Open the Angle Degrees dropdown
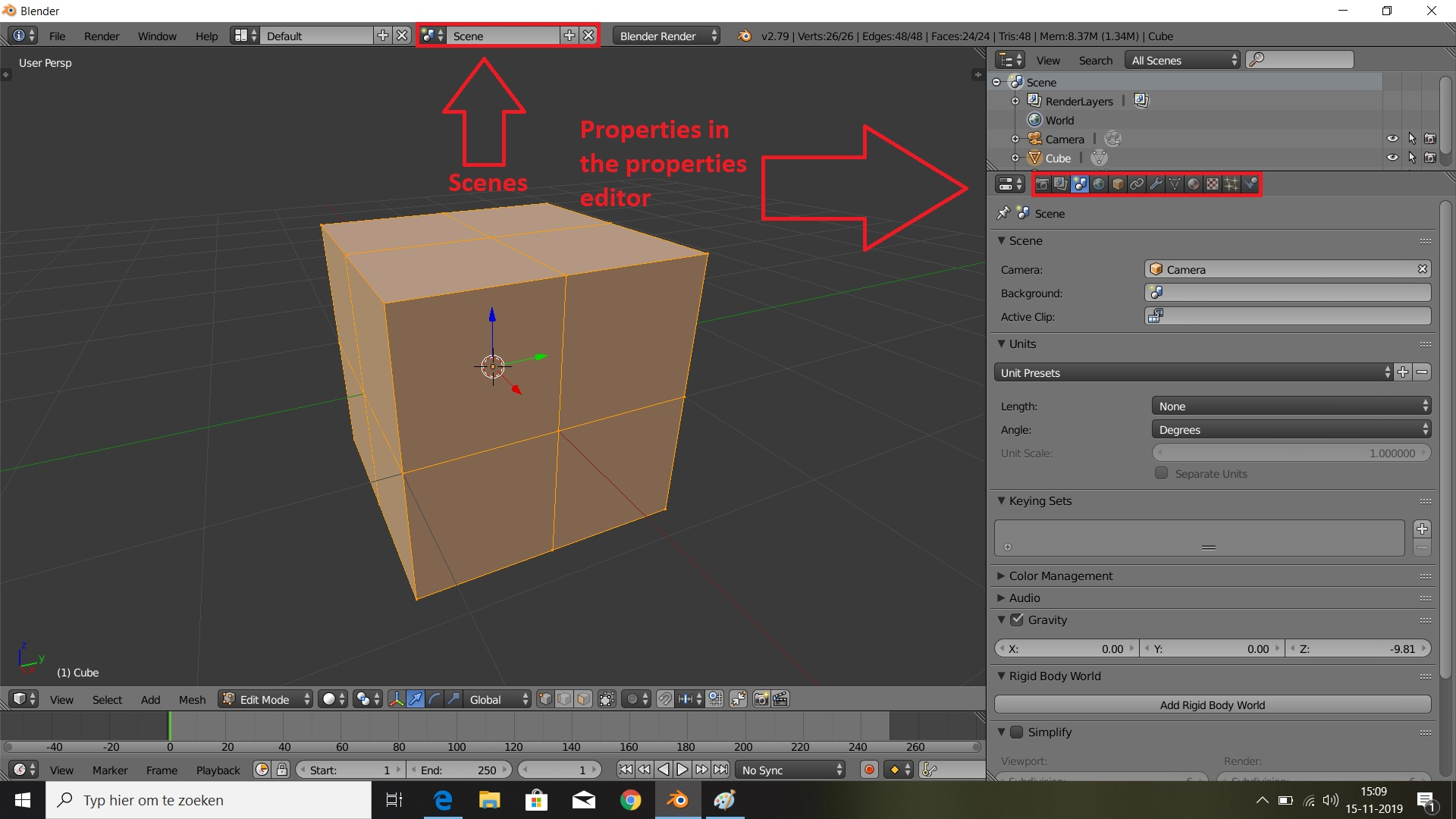 click(x=1291, y=430)
